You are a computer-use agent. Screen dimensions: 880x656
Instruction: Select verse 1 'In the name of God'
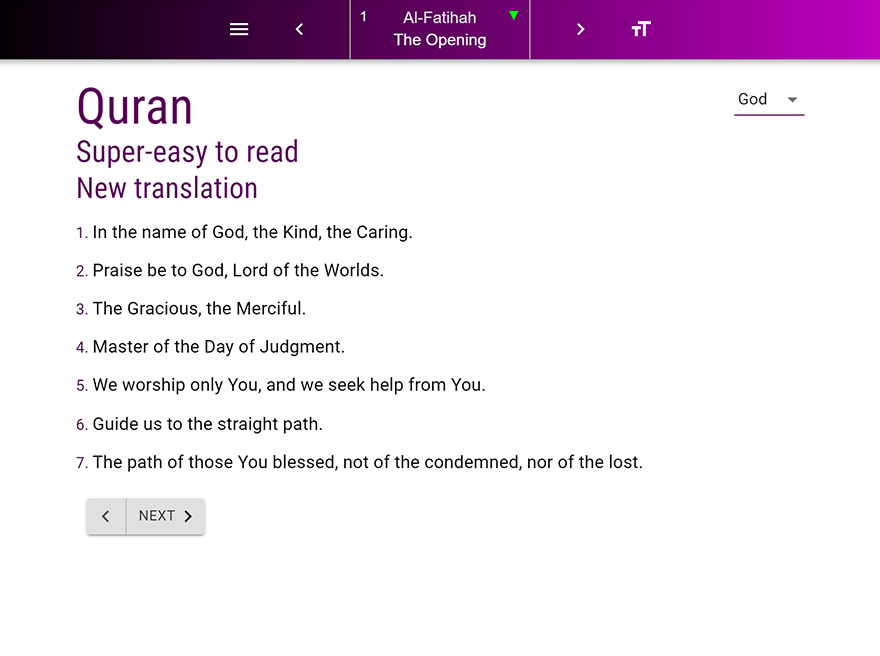click(244, 232)
